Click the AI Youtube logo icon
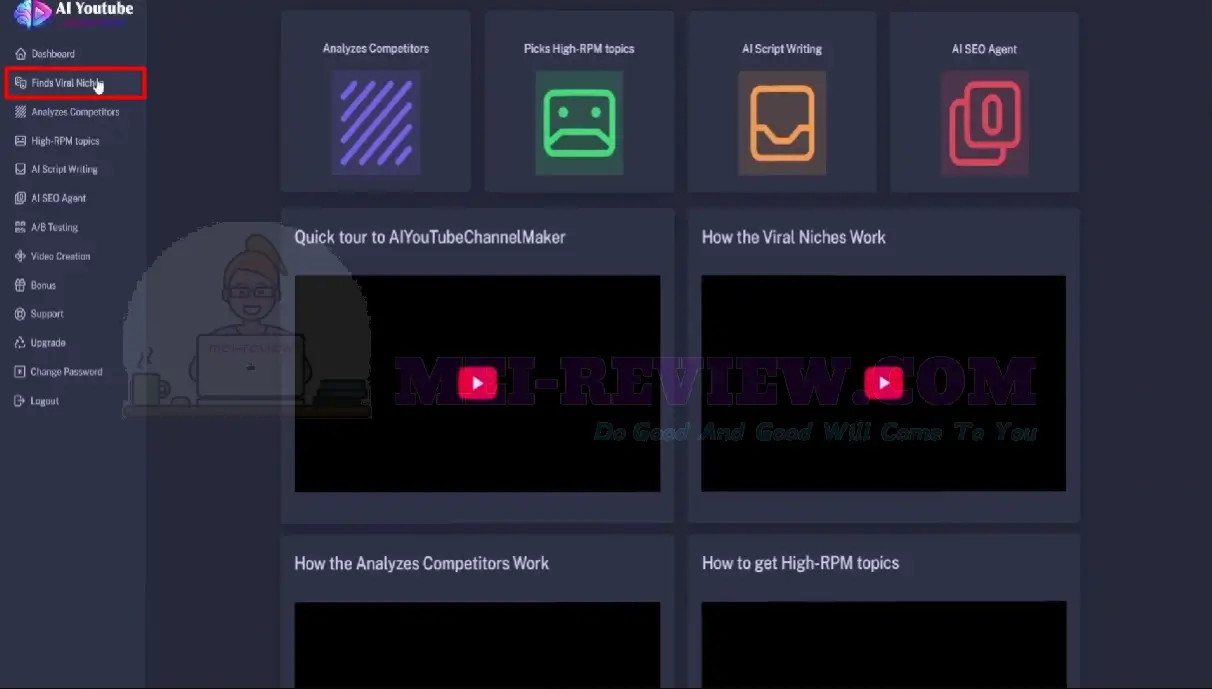 tap(32, 13)
